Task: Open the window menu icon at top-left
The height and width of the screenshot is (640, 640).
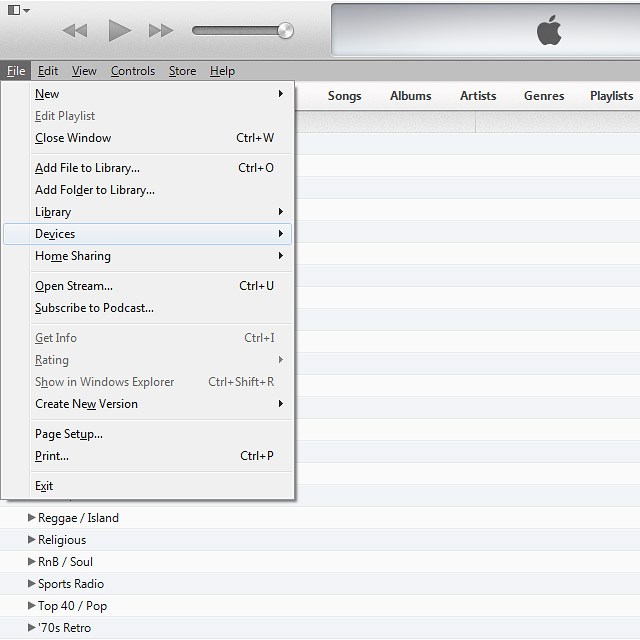Action: coord(17,10)
